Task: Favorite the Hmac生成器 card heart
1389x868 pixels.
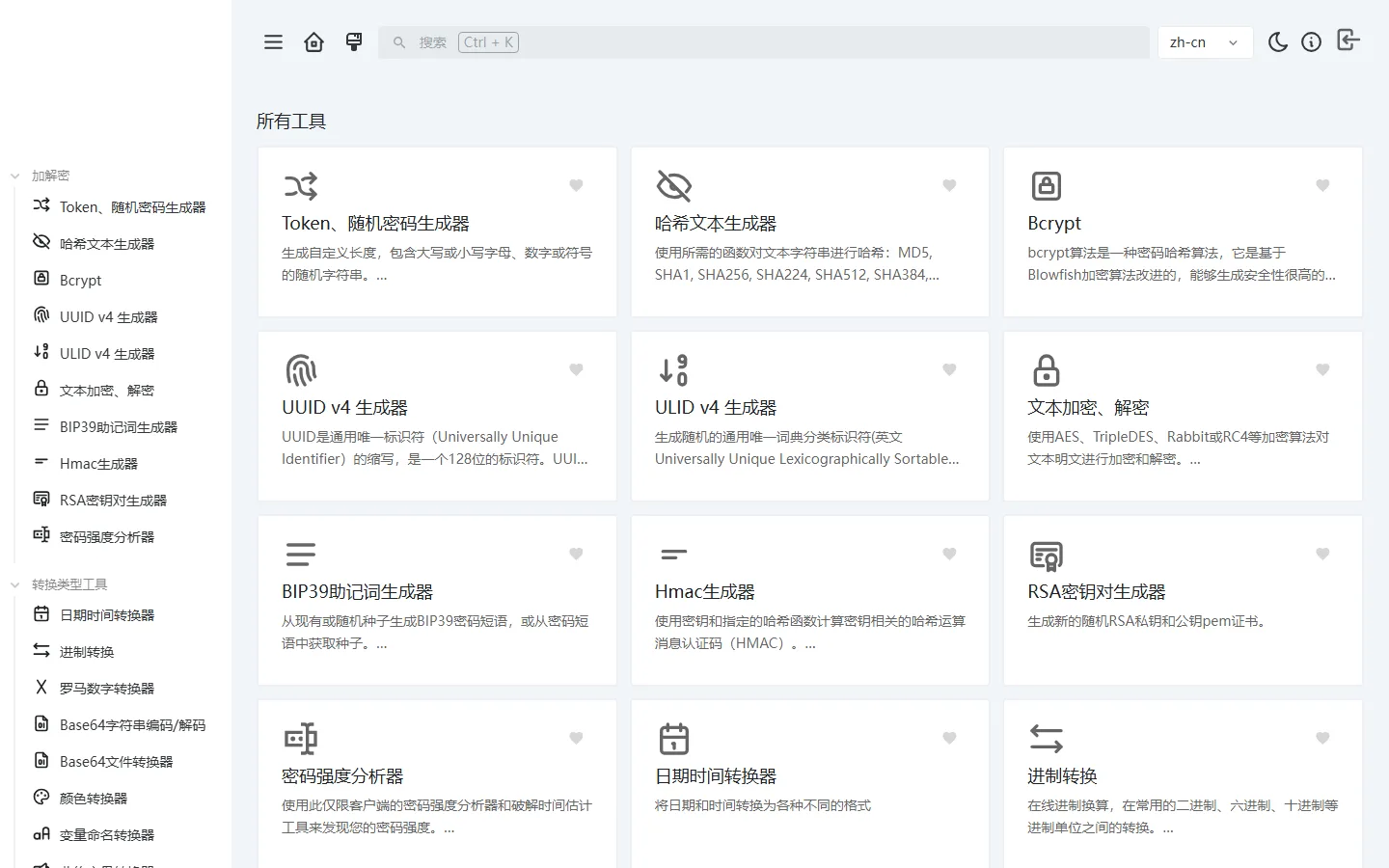Action: tap(949, 554)
